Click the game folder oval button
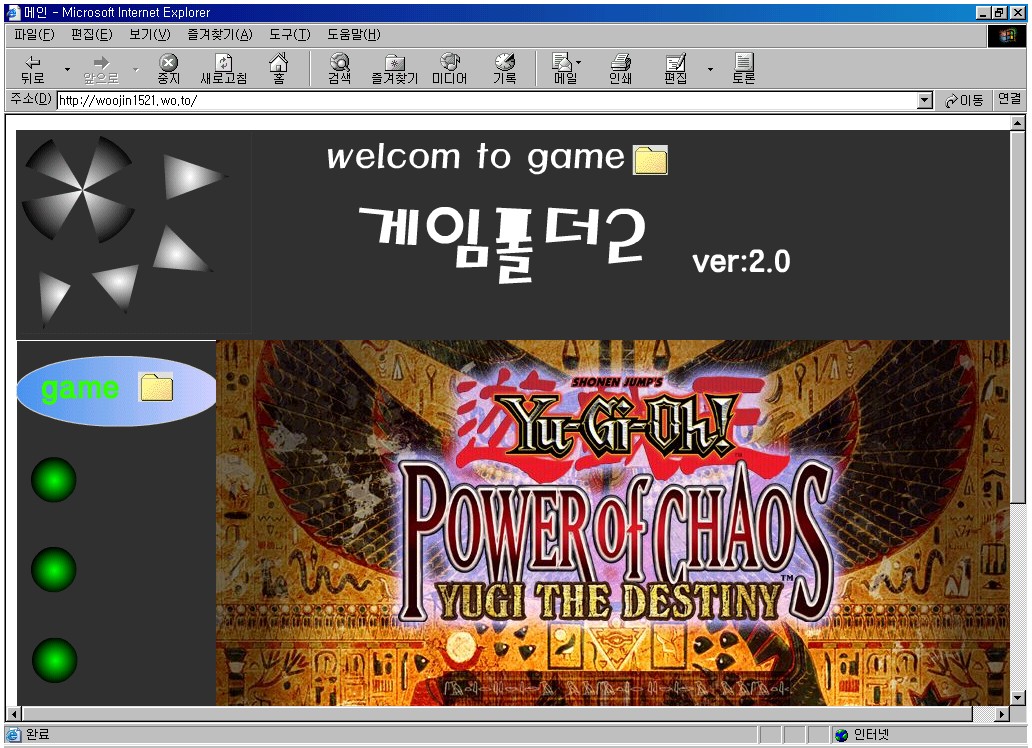This screenshot has width=1032, height=748. [x=116, y=390]
